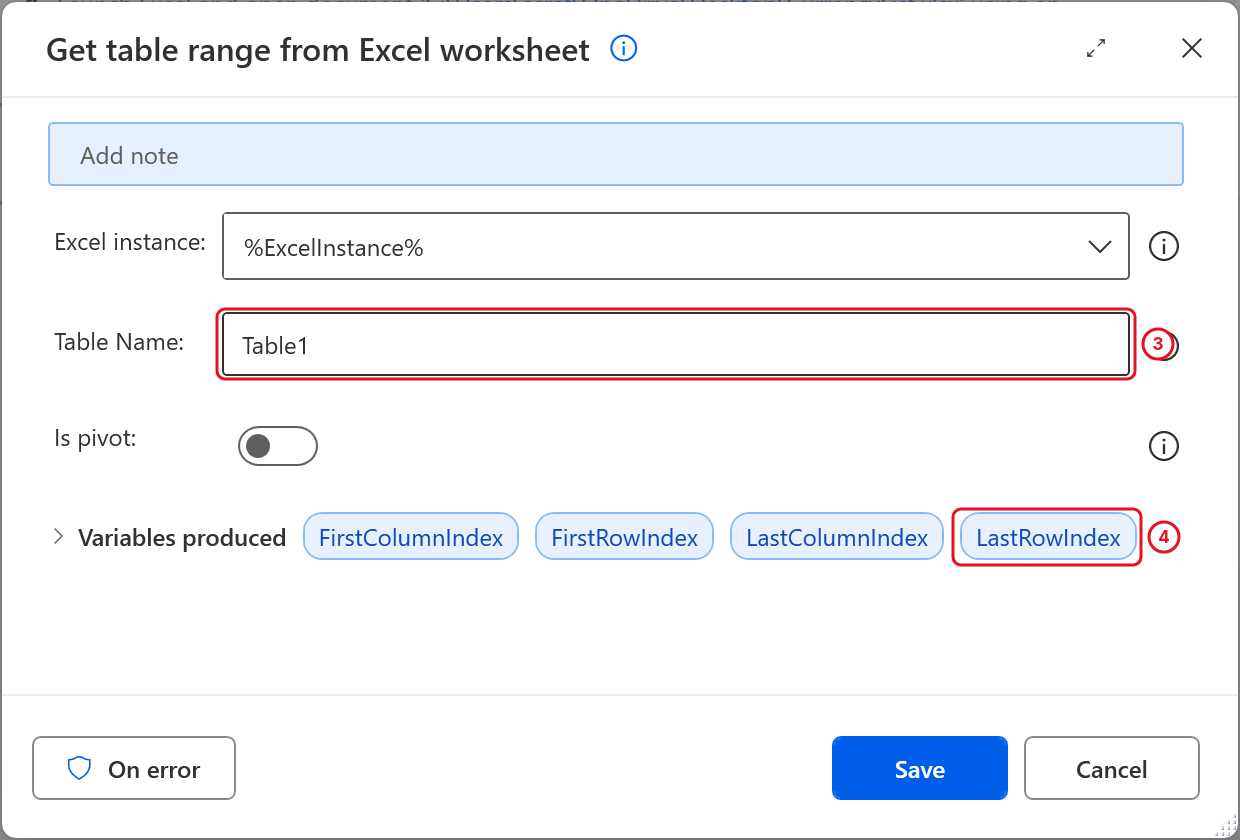The height and width of the screenshot is (840, 1240).
Task: Toggle the Is pivot switch
Action: [x=278, y=446]
